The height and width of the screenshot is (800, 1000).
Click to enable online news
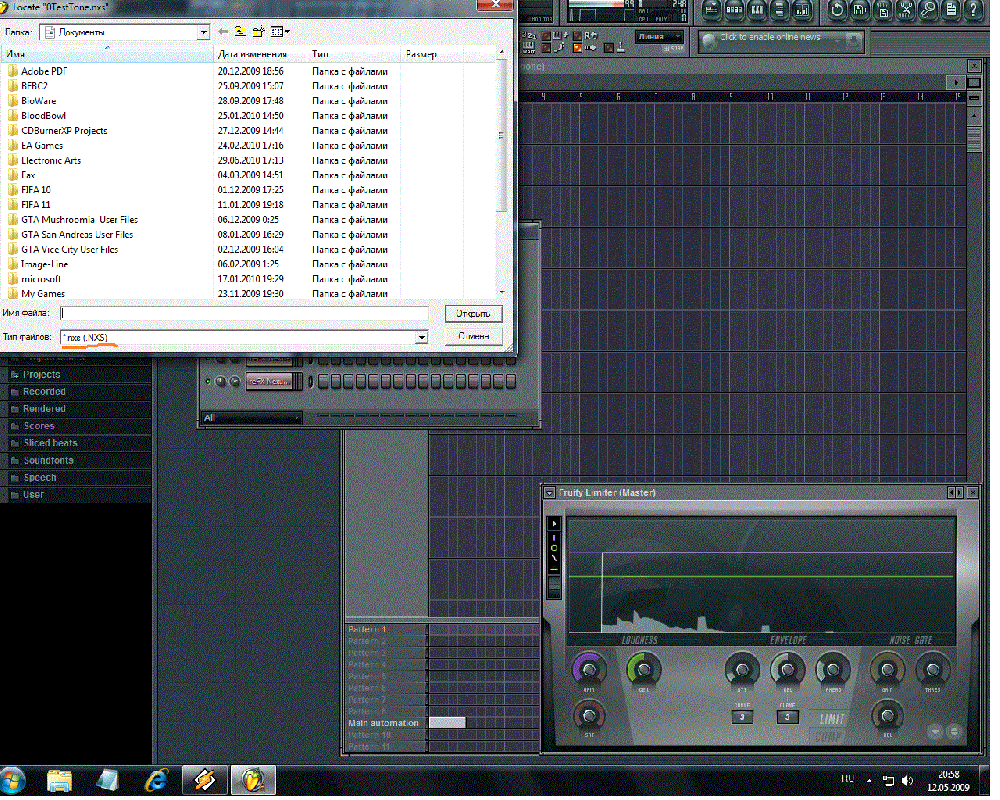pyautogui.click(x=770, y=37)
